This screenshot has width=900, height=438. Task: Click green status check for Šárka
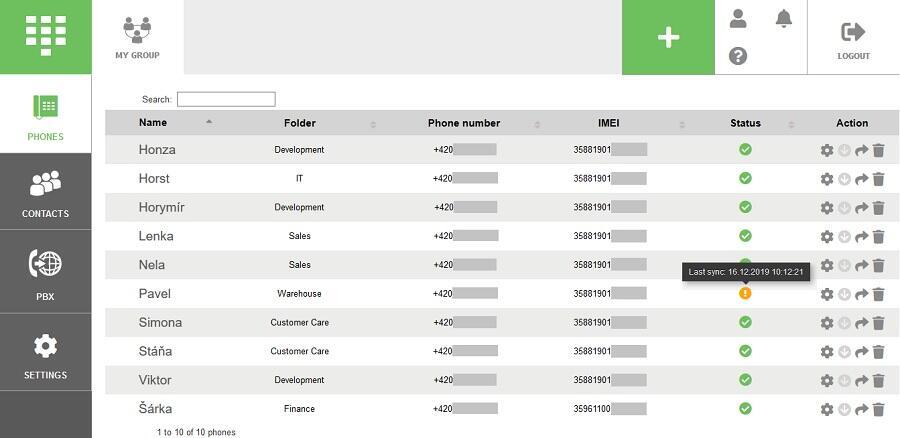745,408
